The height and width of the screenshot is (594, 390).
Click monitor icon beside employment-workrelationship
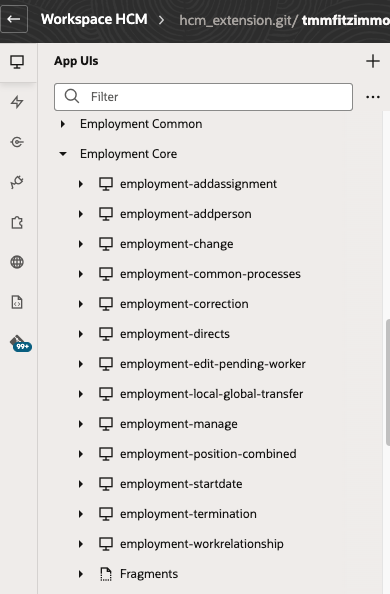(106, 544)
